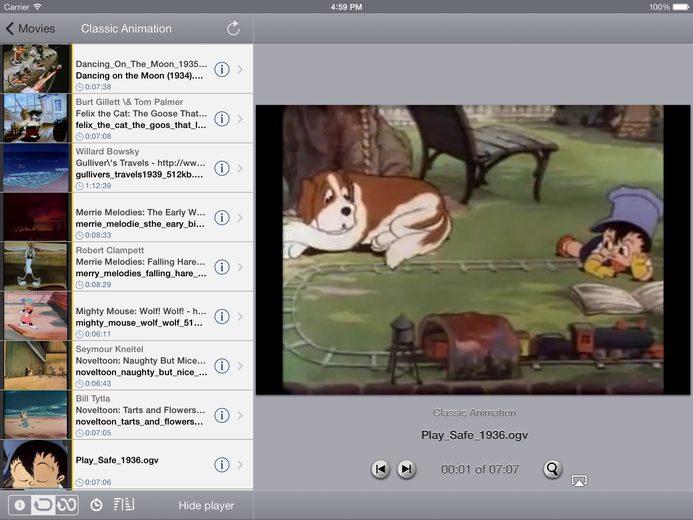Toggle continuous loop mode
The width and height of the screenshot is (693, 520).
(x=67, y=505)
